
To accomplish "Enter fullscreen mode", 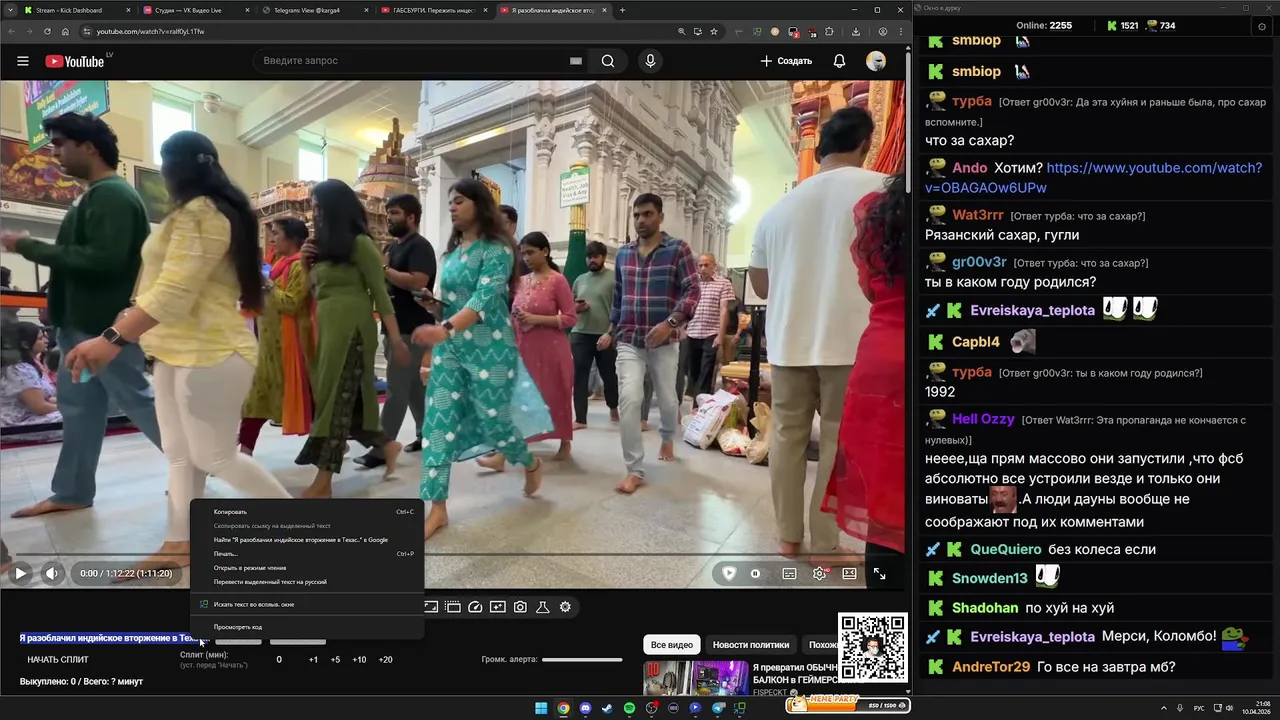I will pos(879,573).
